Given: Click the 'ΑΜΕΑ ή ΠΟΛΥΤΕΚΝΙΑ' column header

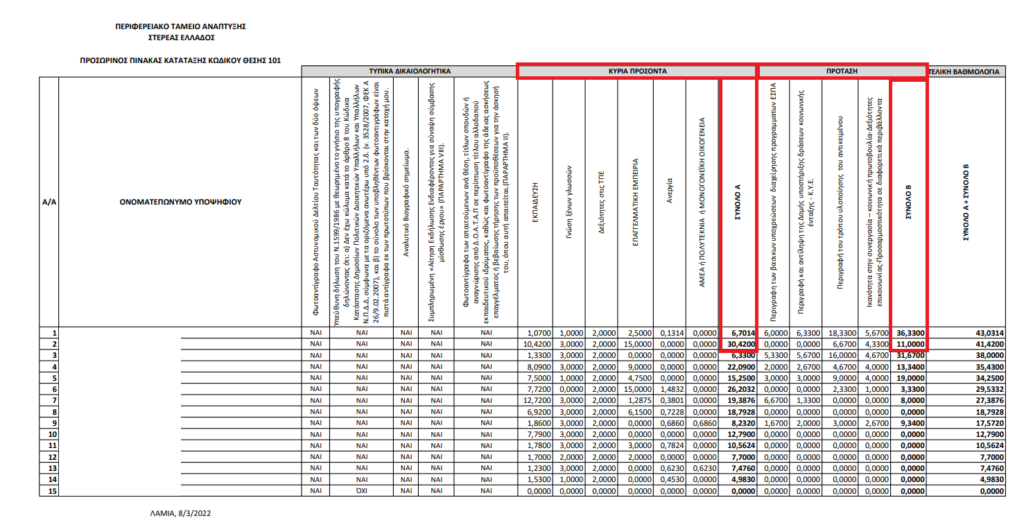Looking at the screenshot, I should click(703, 202).
